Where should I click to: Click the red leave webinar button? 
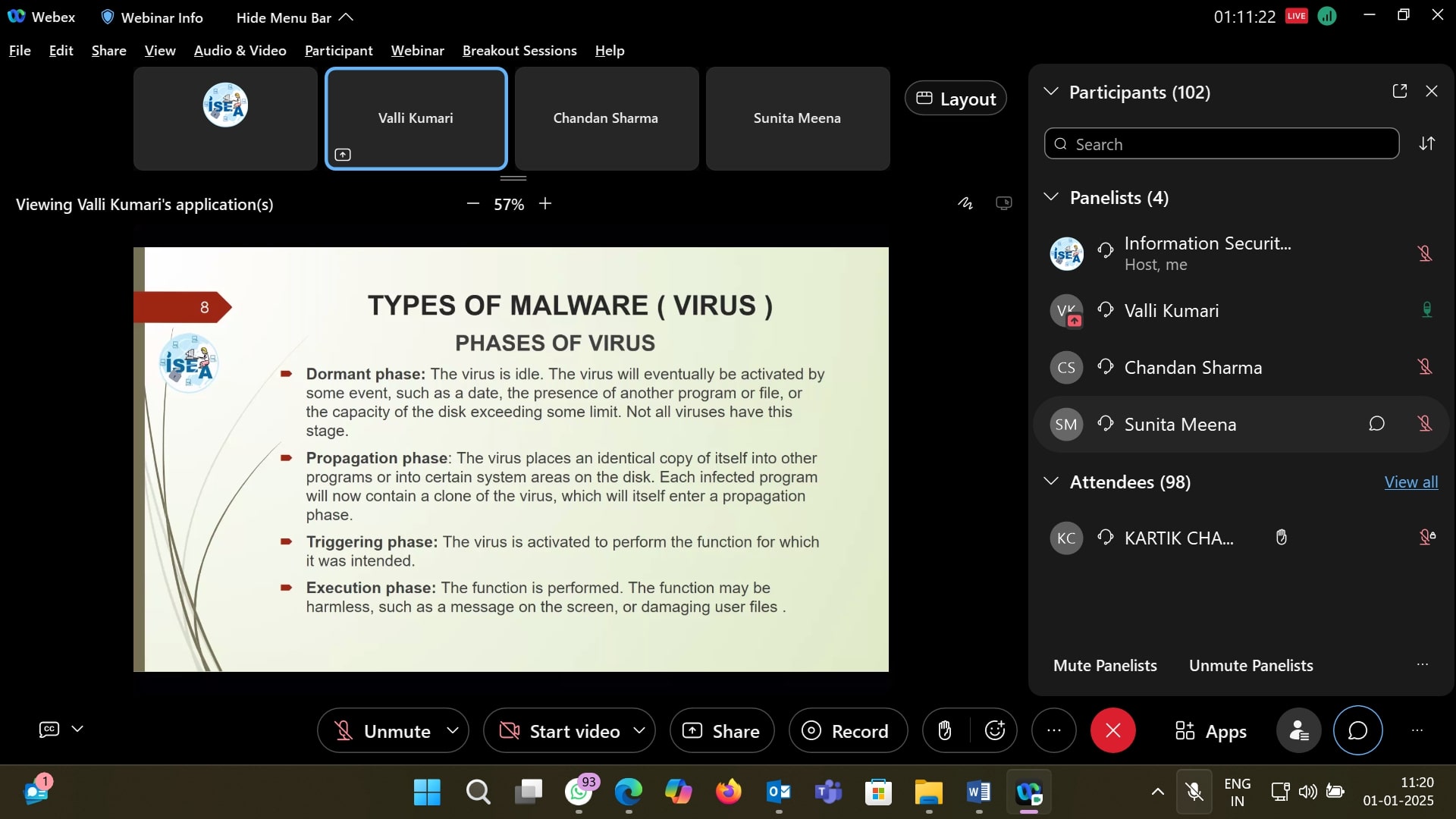1112,731
